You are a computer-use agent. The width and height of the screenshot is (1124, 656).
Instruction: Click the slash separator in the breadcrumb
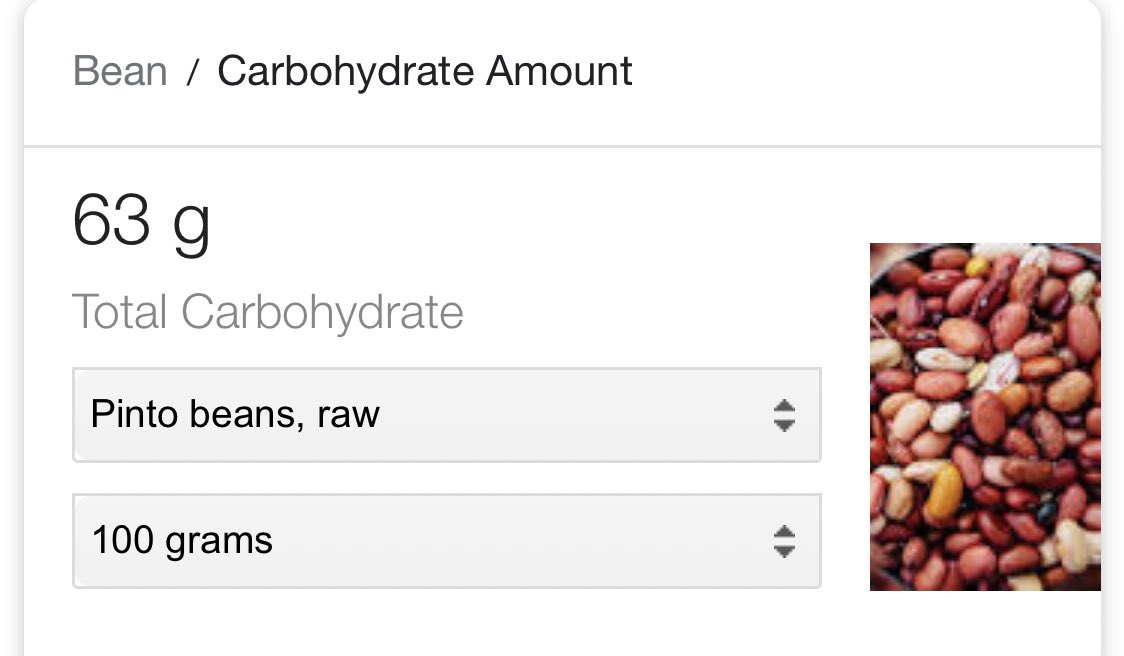point(192,73)
